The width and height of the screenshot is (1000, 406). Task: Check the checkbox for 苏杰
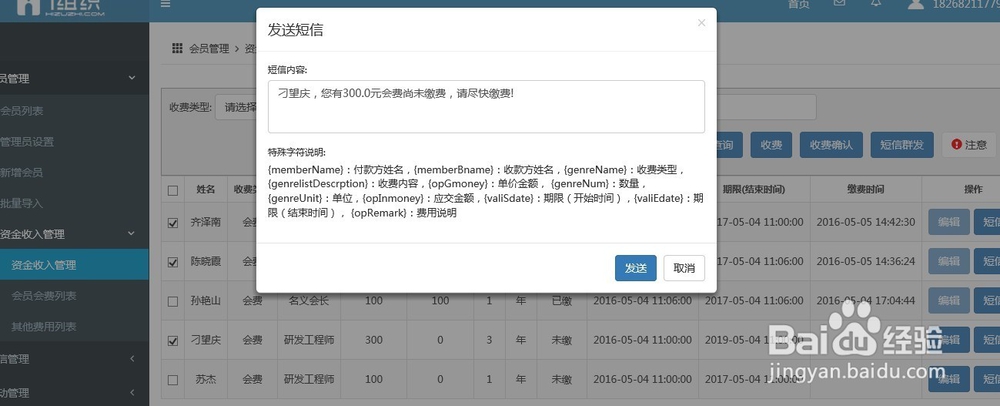coord(173,379)
